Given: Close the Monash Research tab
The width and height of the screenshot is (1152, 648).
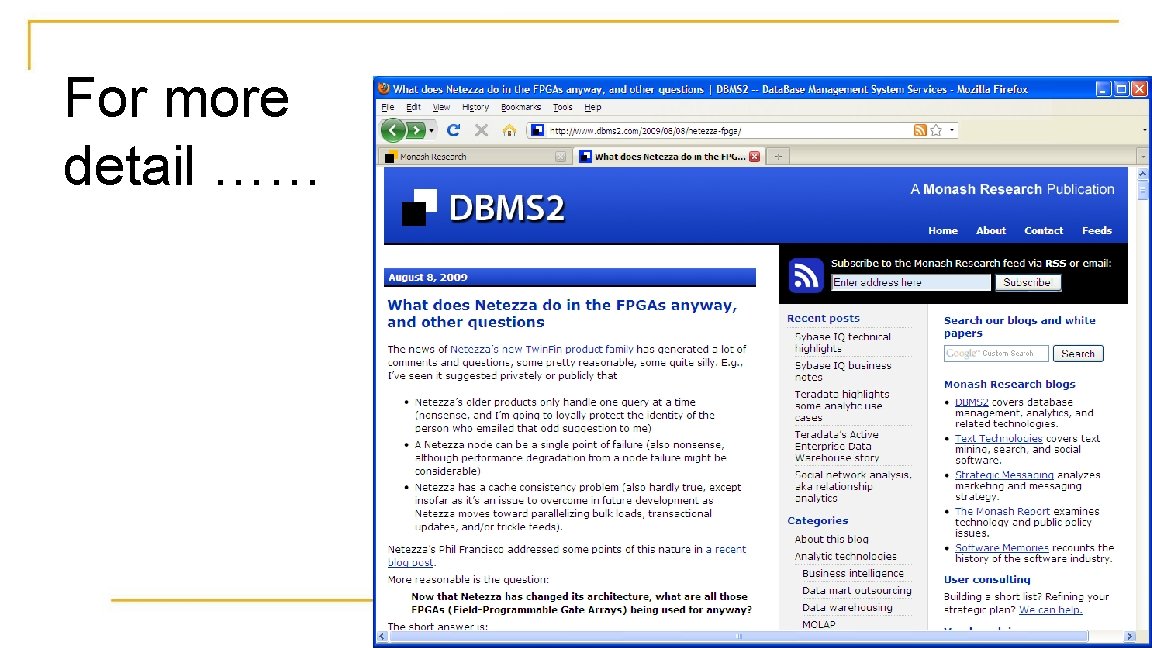Looking at the screenshot, I should [561, 156].
